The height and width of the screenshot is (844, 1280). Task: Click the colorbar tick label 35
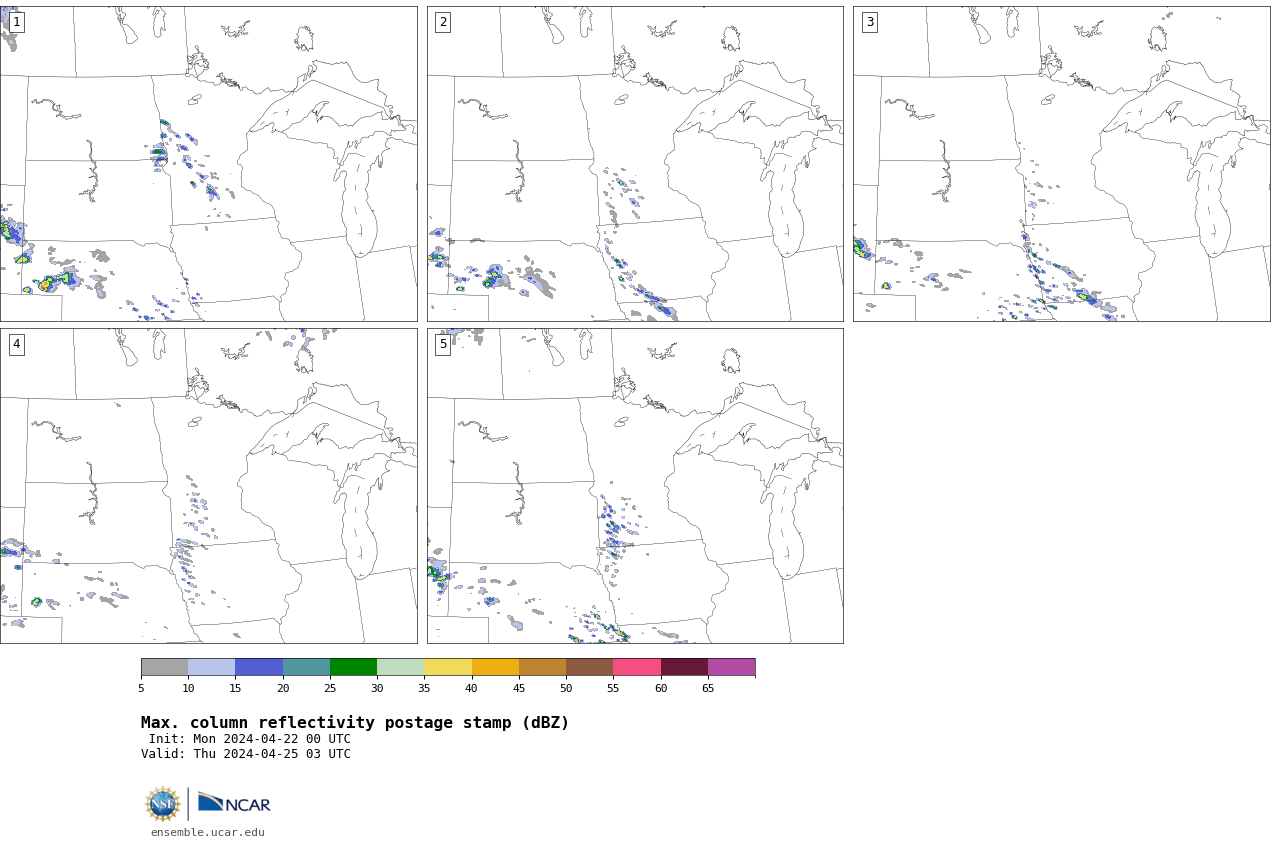[424, 688]
